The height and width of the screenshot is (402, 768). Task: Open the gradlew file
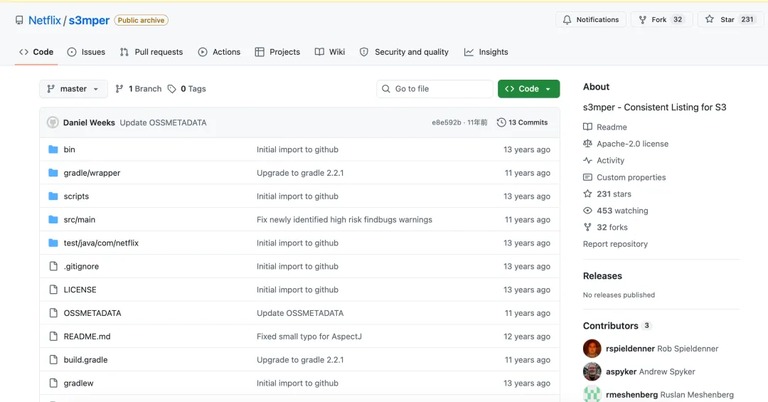(x=78, y=383)
